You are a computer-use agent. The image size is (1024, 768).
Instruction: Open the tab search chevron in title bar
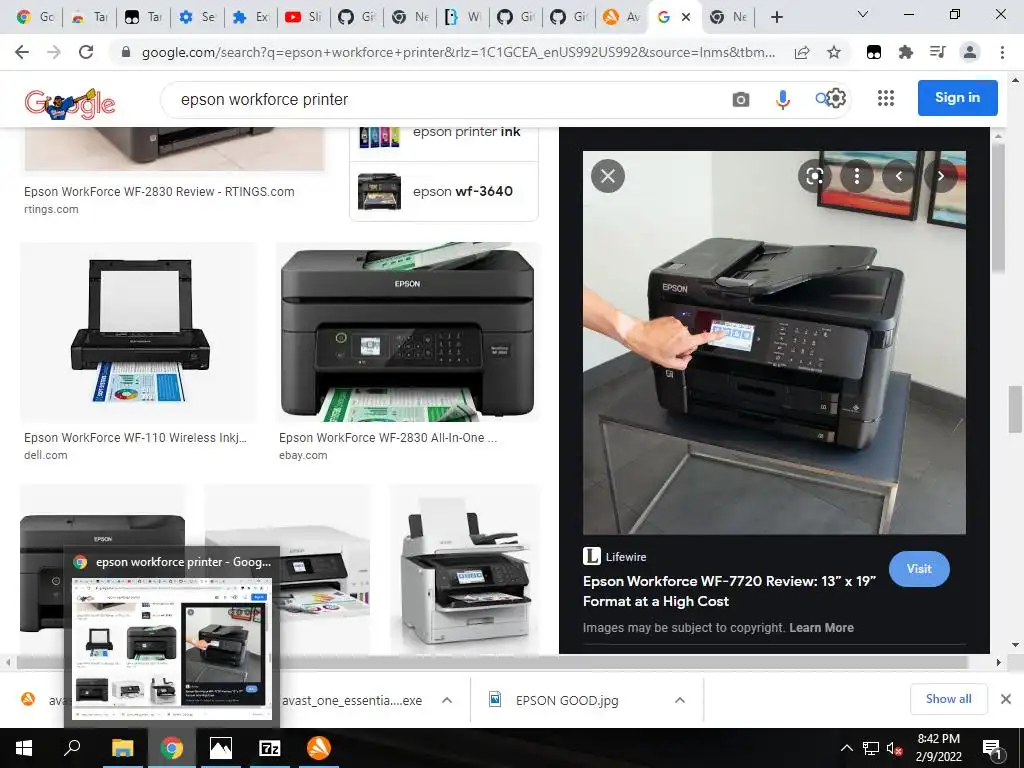tap(863, 14)
